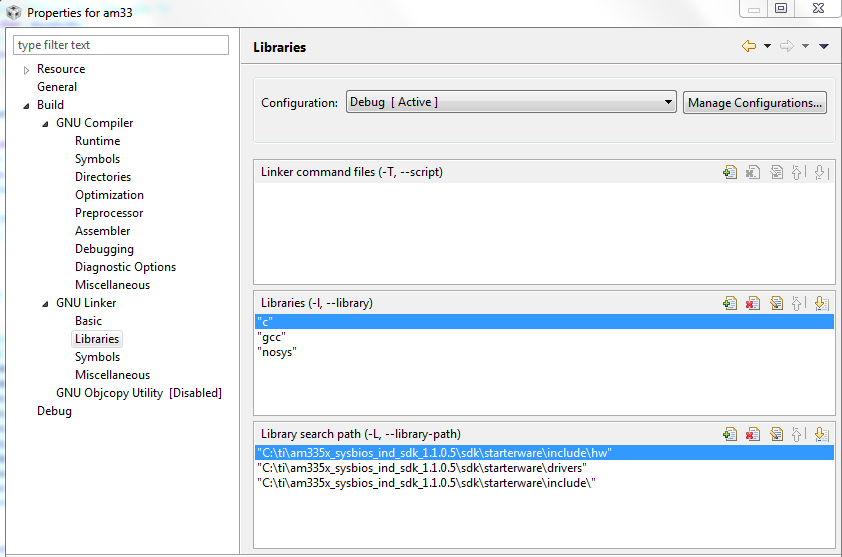Select the starterware\include\hw search path

click(545, 453)
